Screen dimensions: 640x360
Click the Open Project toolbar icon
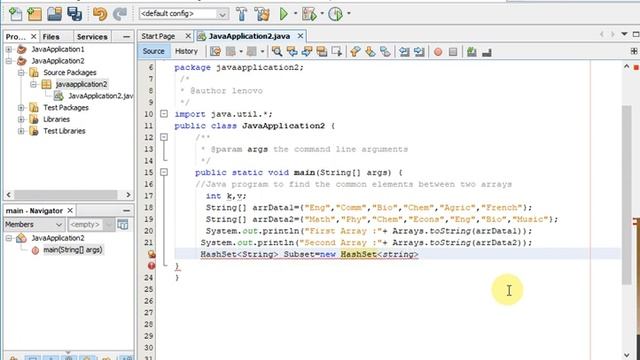(55, 14)
